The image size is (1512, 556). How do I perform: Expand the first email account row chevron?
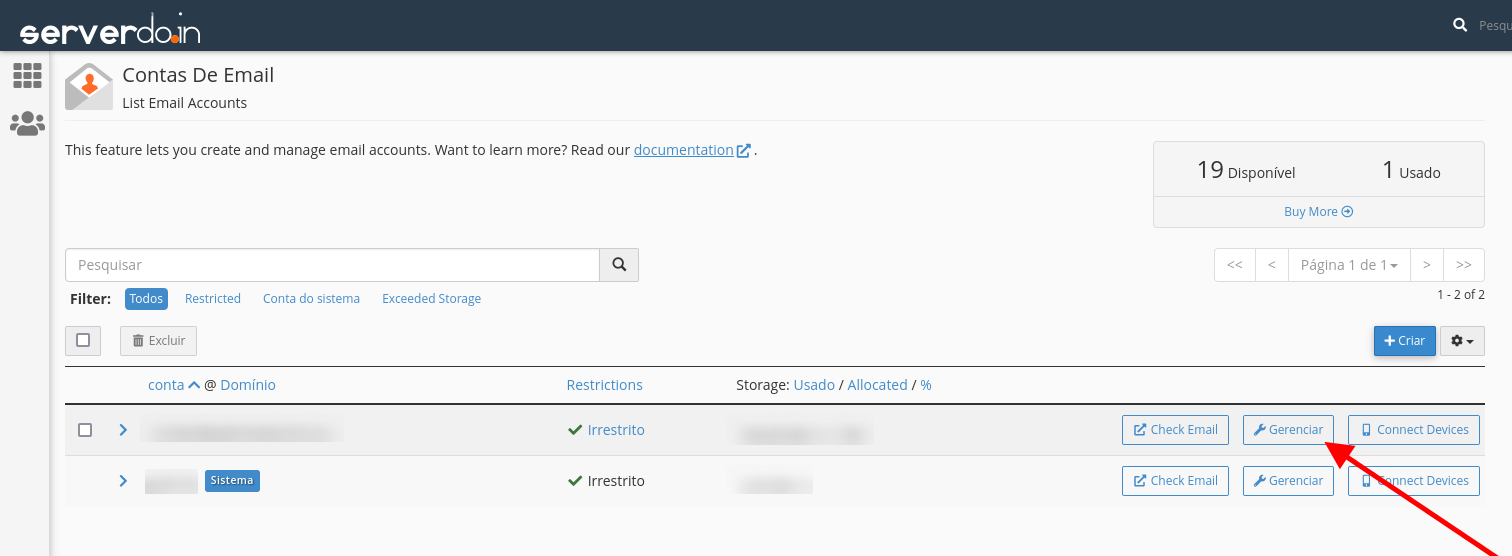[x=123, y=430]
